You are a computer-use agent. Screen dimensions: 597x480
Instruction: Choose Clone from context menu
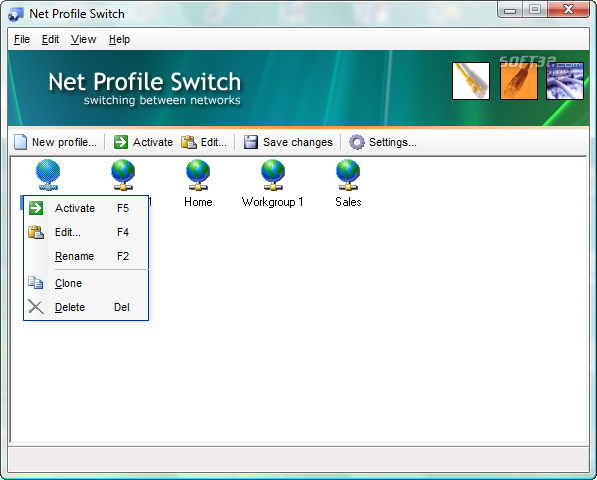point(86,283)
